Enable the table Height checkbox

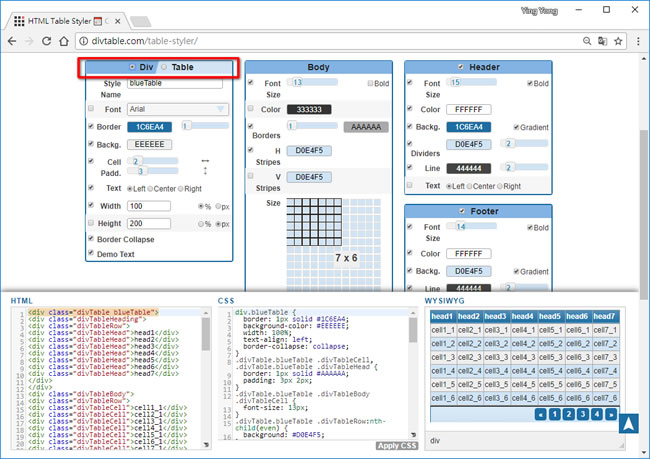pos(91,223)
